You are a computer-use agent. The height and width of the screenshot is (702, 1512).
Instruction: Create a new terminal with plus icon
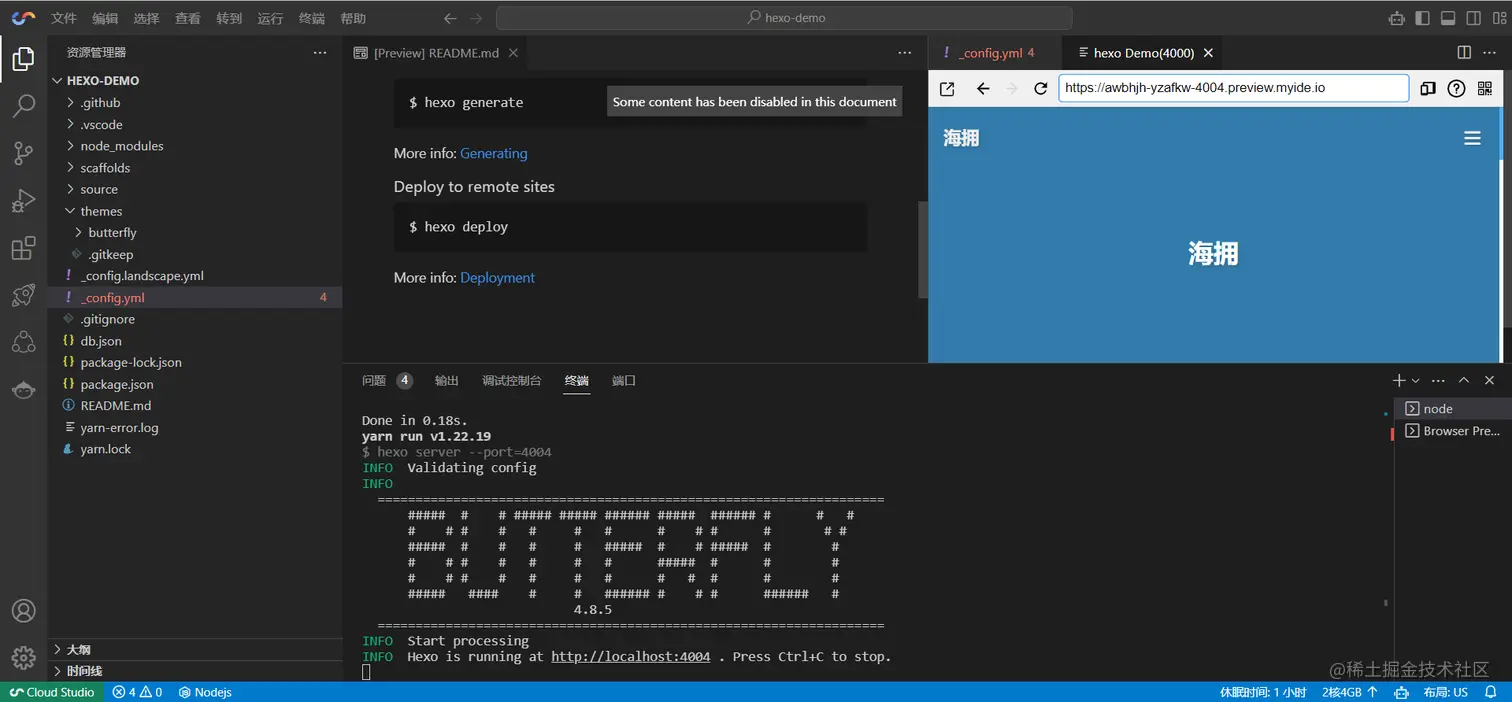[x=1399, y=380]
